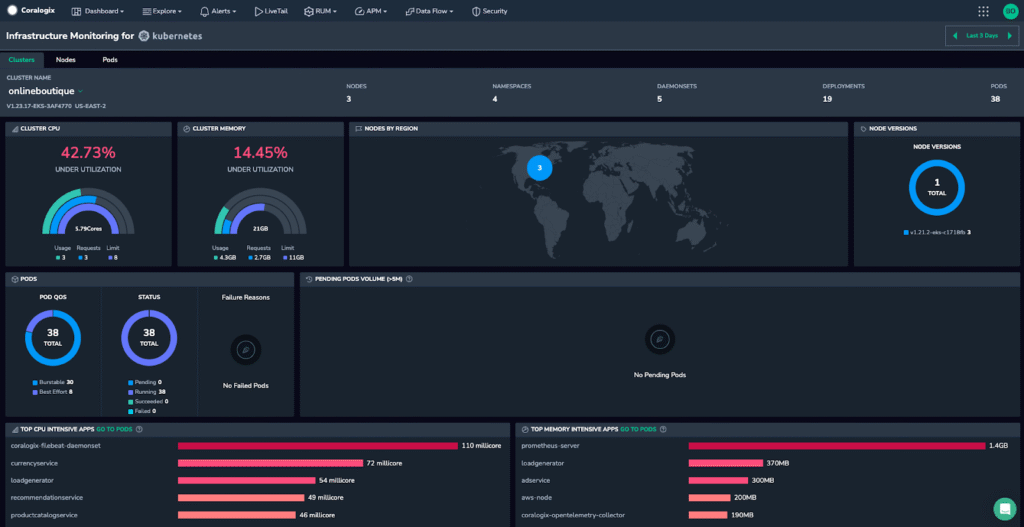Screen dimensions: 1024x527
Task: Toggle the Best Effort legend swatch
Action: pyautogui.click(x=35, y=392)
